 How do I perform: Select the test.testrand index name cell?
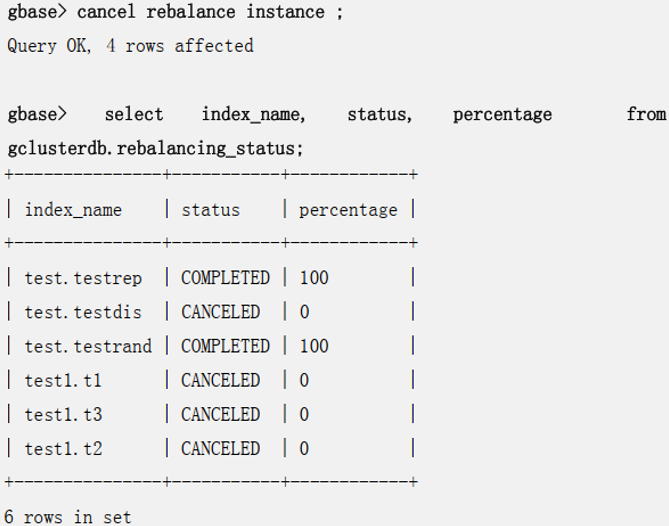pos(88,346)
